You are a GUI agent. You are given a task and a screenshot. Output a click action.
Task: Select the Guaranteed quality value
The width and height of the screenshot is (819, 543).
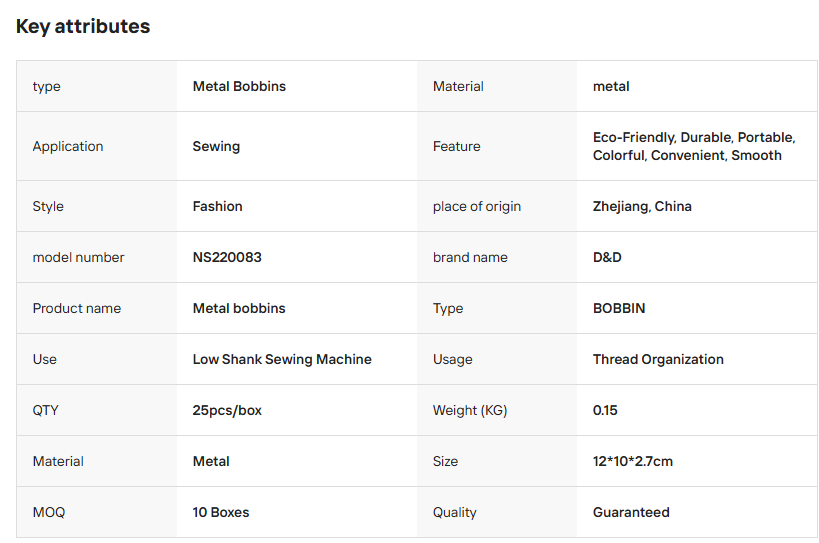pos(631,512)
